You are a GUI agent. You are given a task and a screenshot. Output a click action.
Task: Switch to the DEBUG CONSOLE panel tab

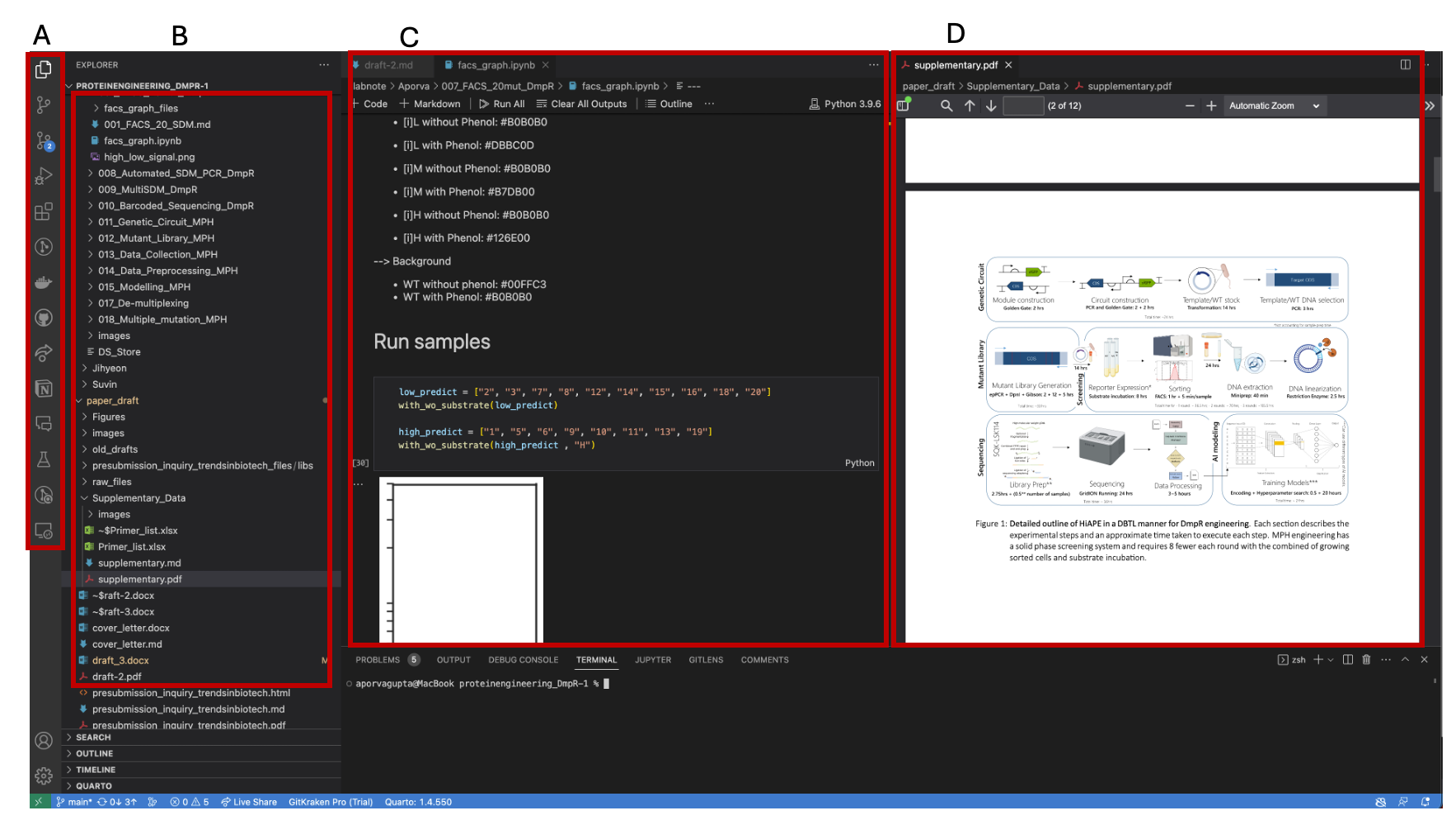tap(523, 660)
